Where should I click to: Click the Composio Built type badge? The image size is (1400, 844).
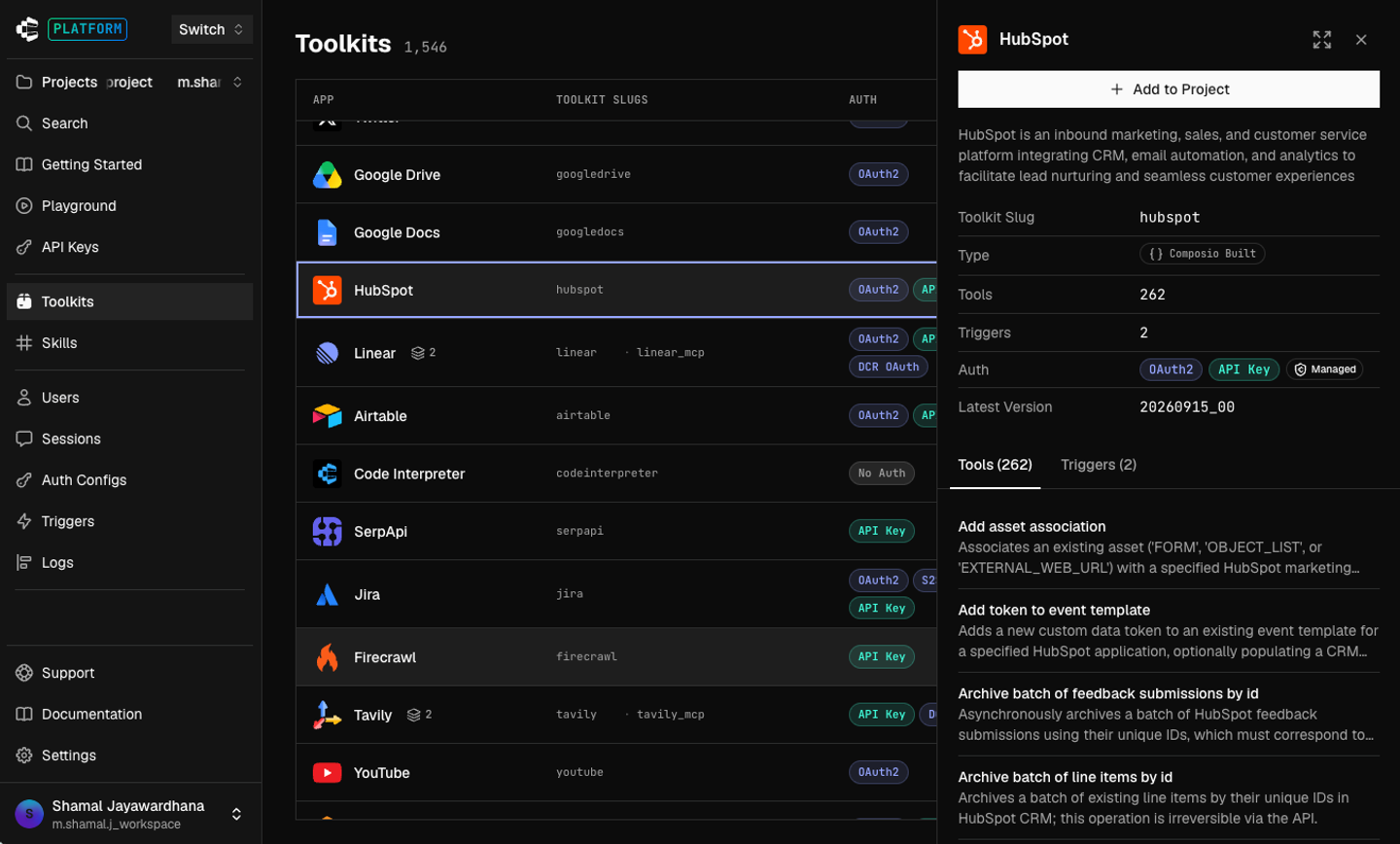click(1202, 254)
